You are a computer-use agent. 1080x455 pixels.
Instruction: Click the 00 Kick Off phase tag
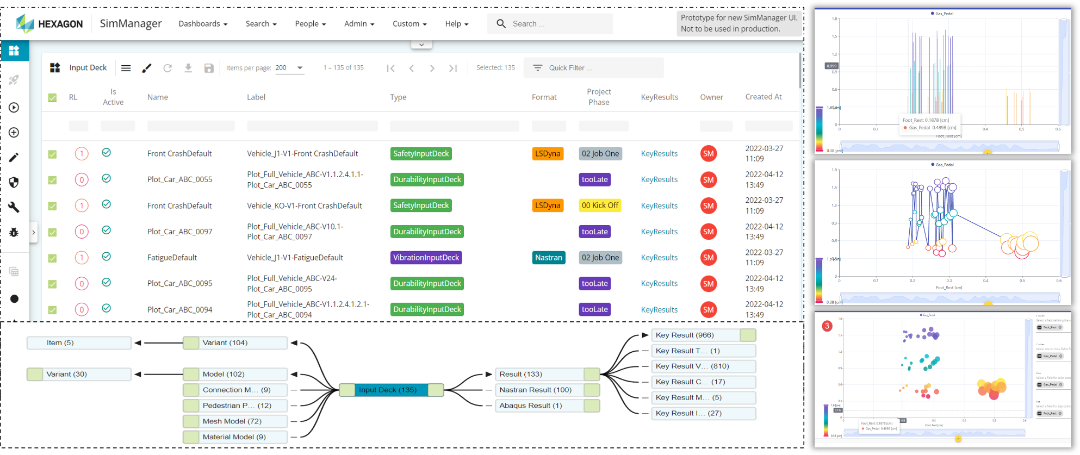click(601, 206)
